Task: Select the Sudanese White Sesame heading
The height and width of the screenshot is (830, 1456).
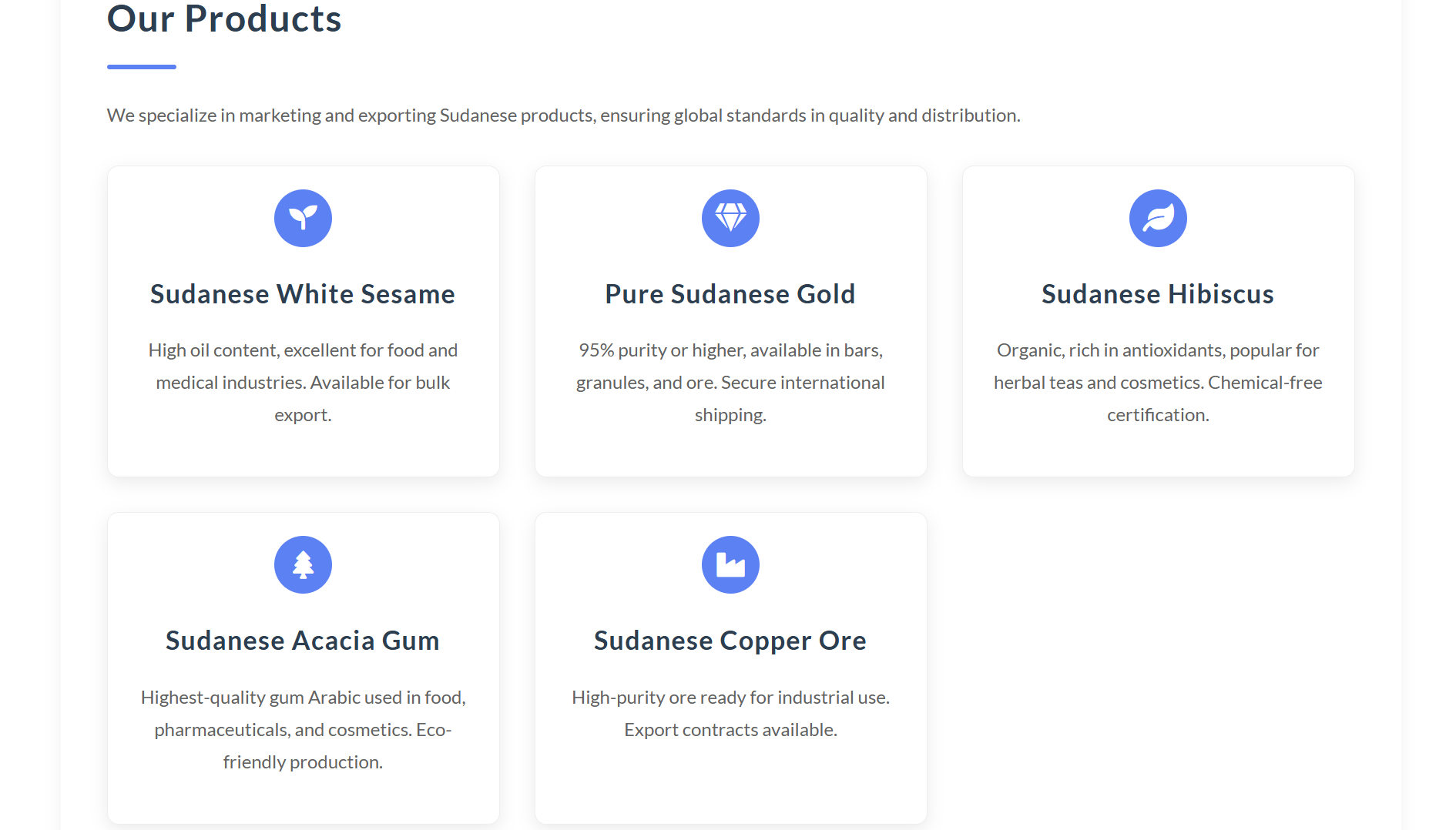Action: tap(303, 294)
